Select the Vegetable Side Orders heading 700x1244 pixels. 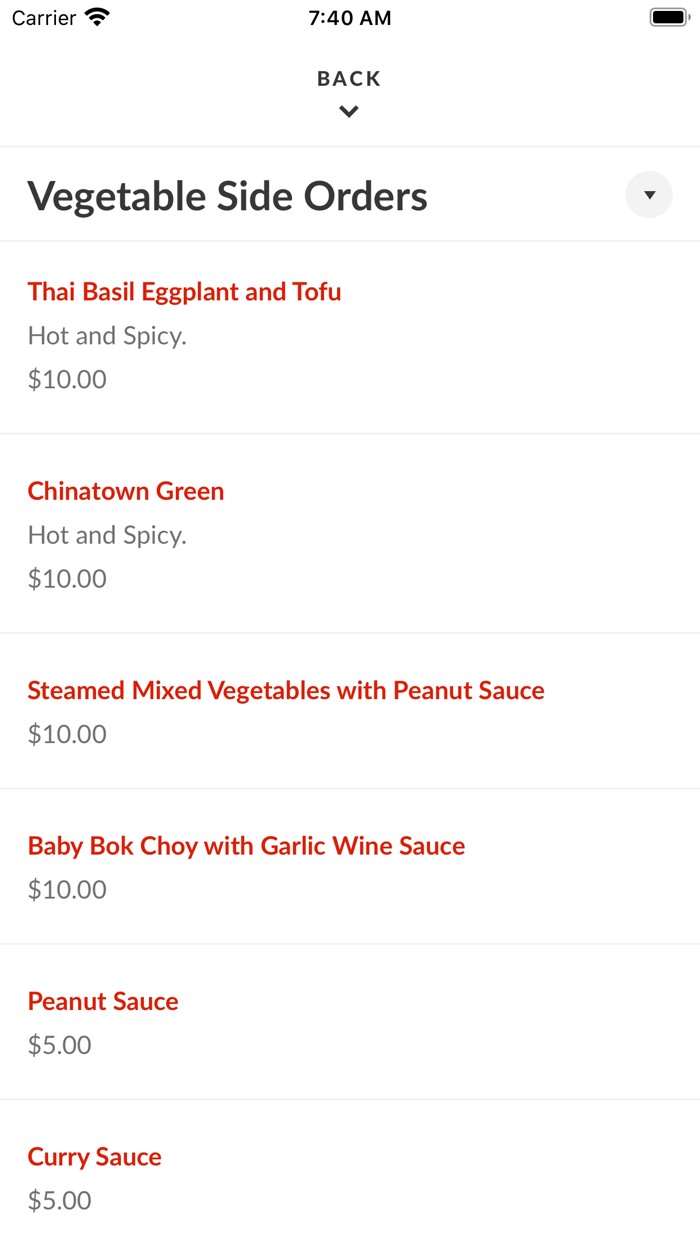click(x=228, y=196)
